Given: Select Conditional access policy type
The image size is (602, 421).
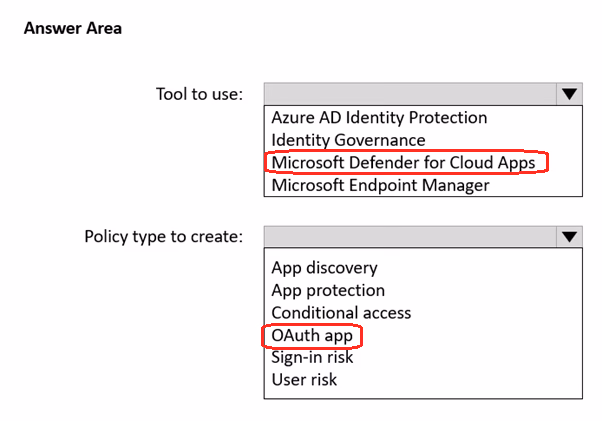Looking at the screenshot, I should click(341, 313).
